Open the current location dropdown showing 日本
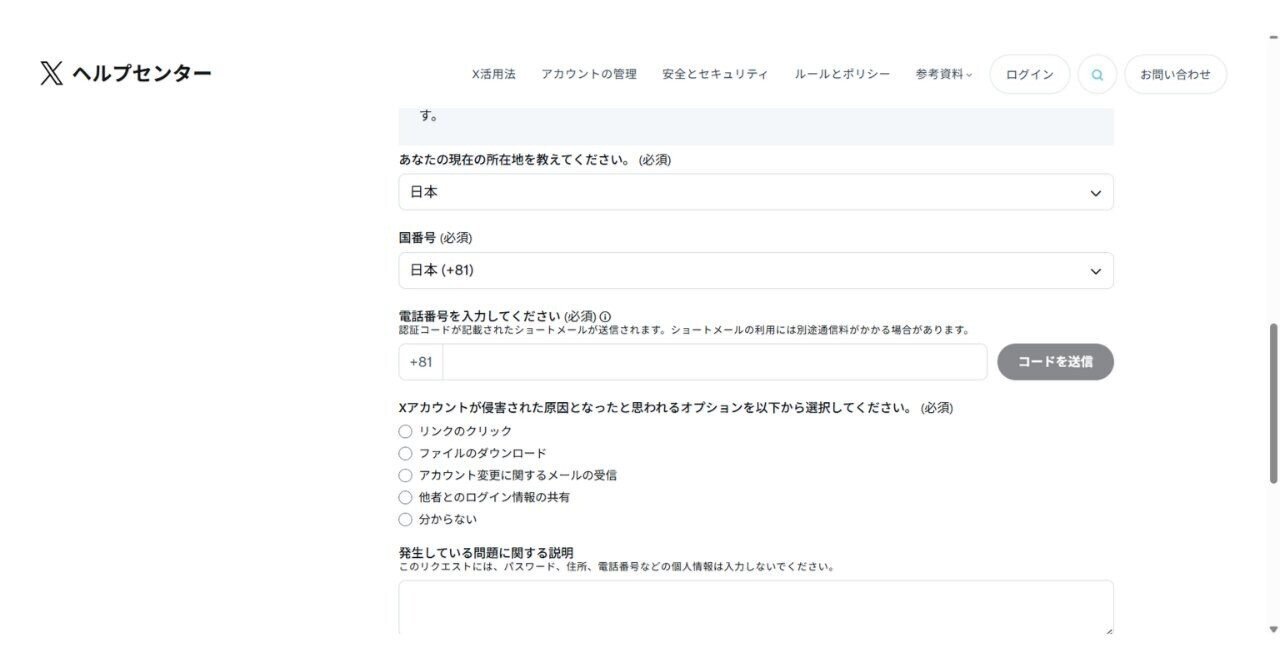Viewport: 1280px width, 670px height. 755,191
